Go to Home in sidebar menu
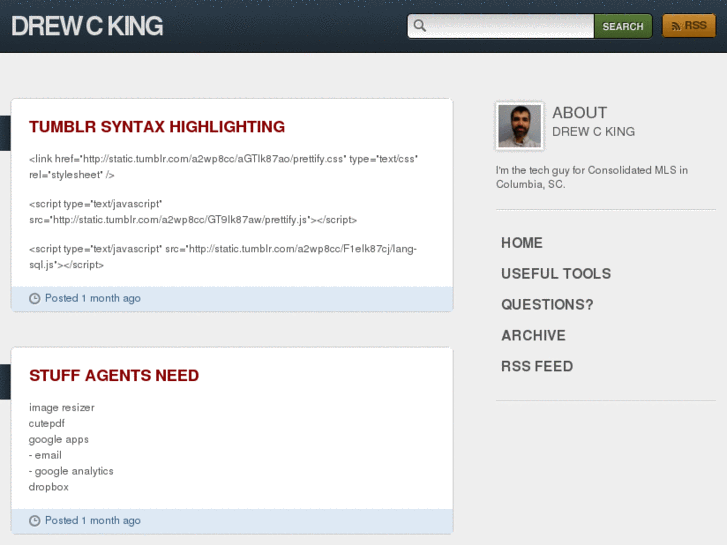Viewport: 727px width, 545px height. 521,243
